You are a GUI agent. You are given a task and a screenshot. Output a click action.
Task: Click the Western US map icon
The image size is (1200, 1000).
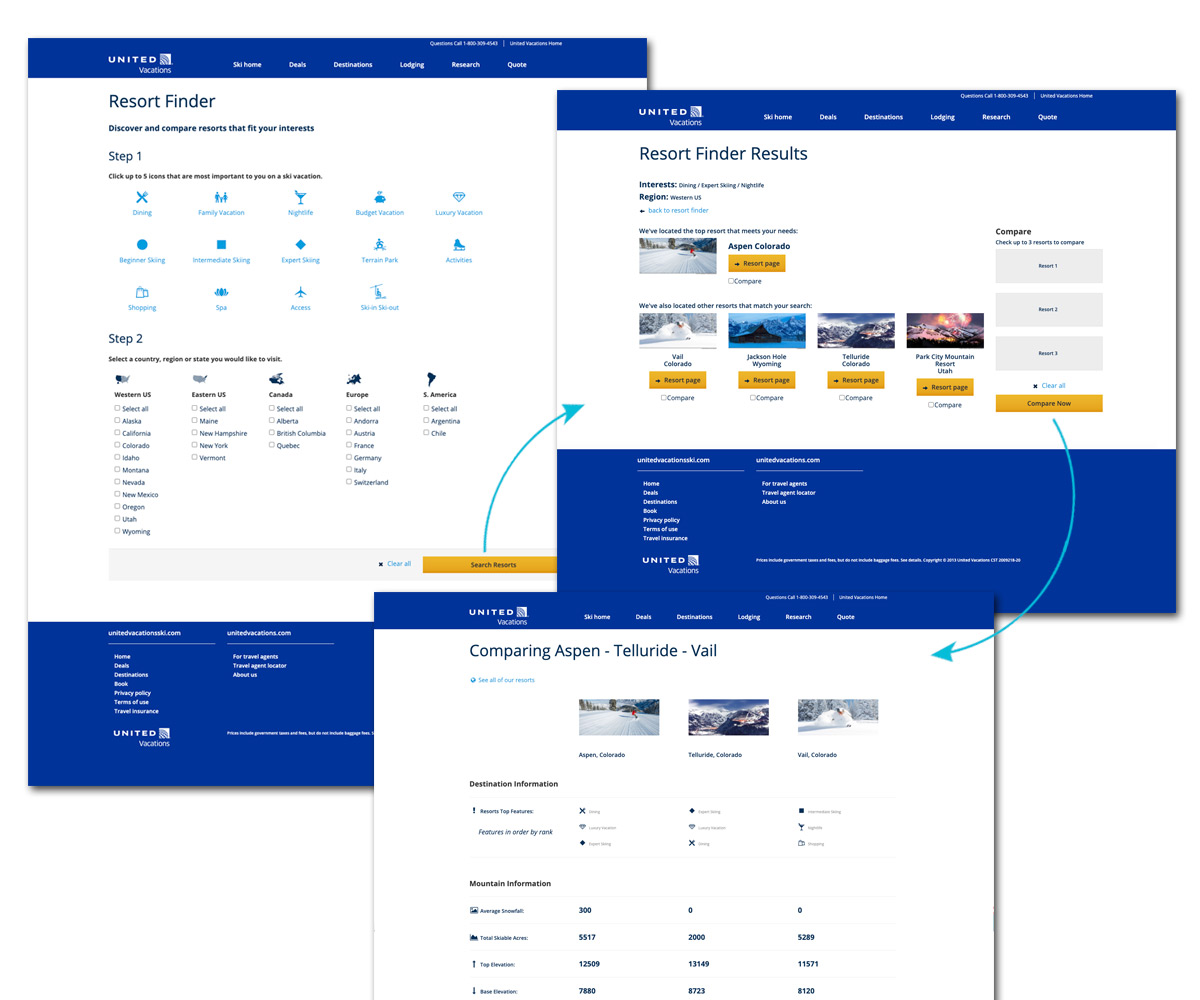[x=124, y=379]
